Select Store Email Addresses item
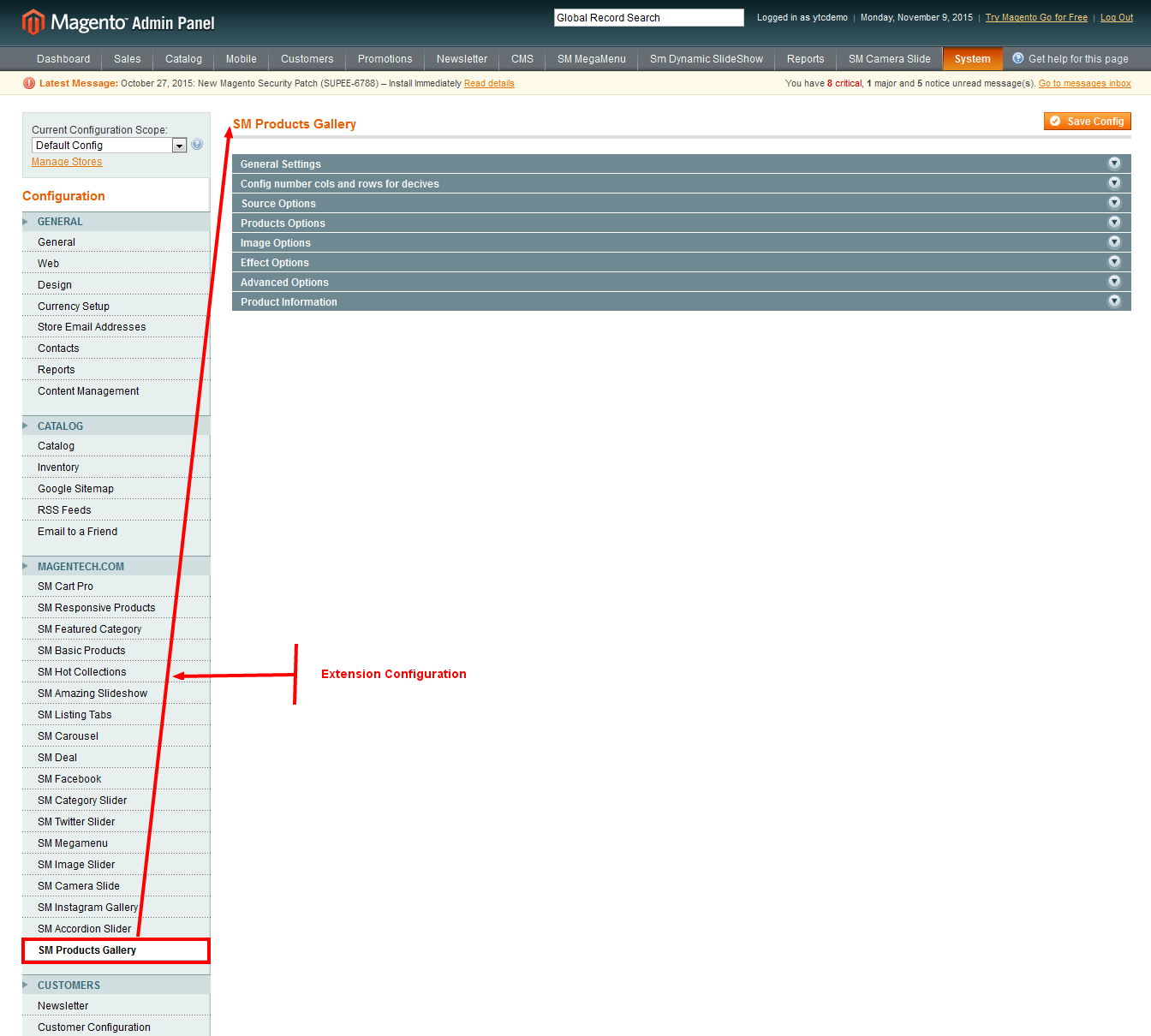This screenshot has width=1151, height=1036. 116,327
